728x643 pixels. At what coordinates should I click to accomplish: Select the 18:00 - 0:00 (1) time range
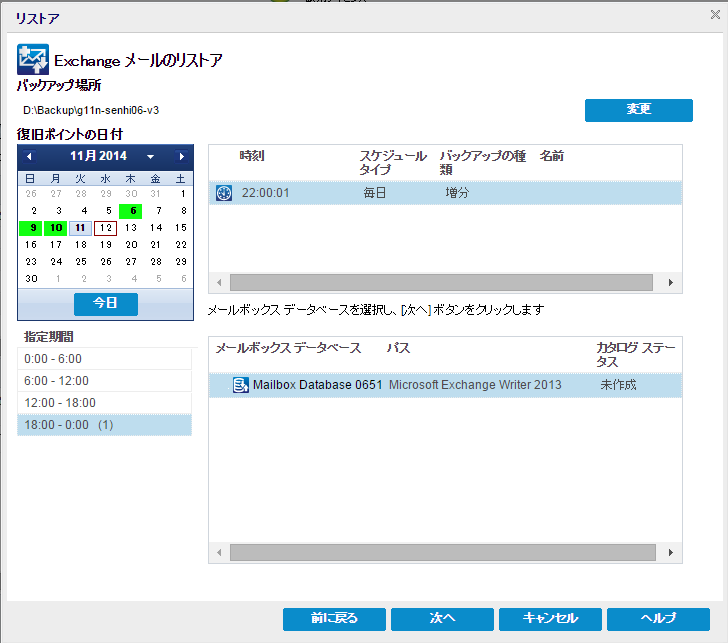tap(104, 425)
